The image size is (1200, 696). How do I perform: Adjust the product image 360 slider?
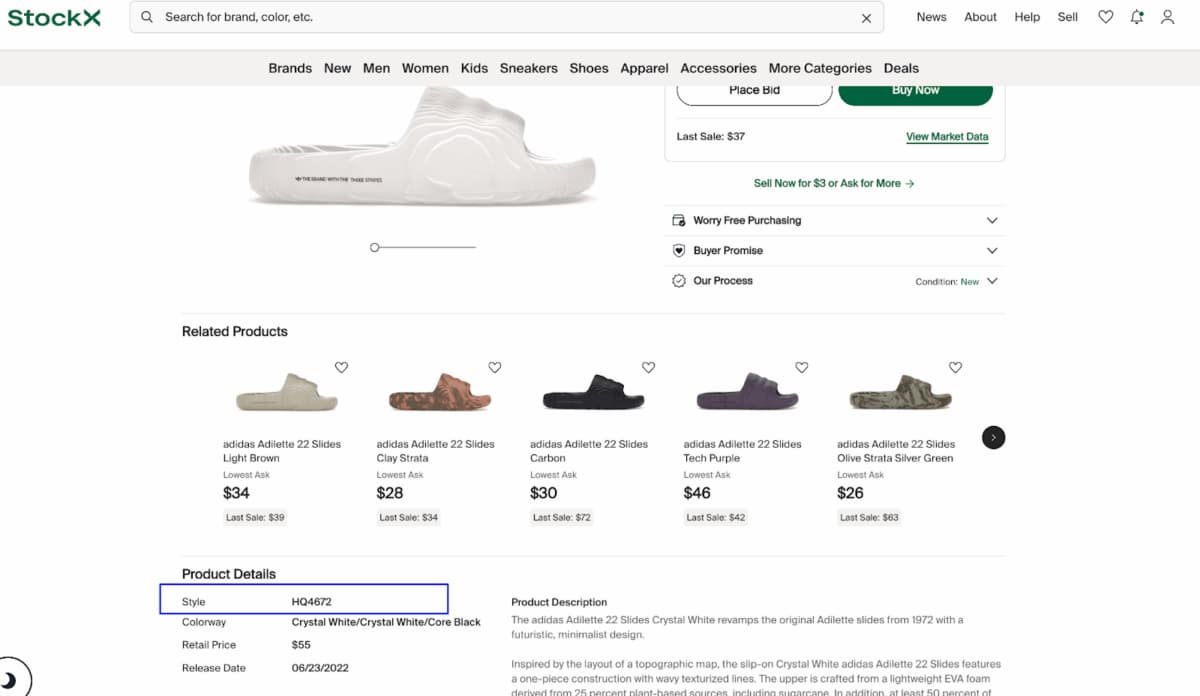[375, 247]
